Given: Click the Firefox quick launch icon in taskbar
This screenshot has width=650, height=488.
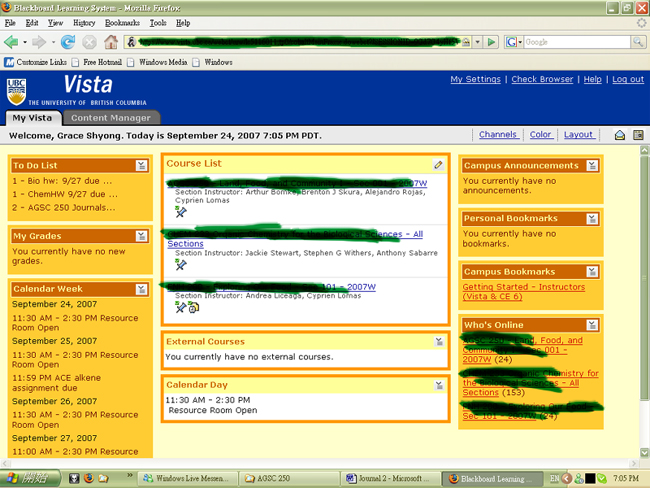Looking at the screenshot, I should [x=88, y=478].
